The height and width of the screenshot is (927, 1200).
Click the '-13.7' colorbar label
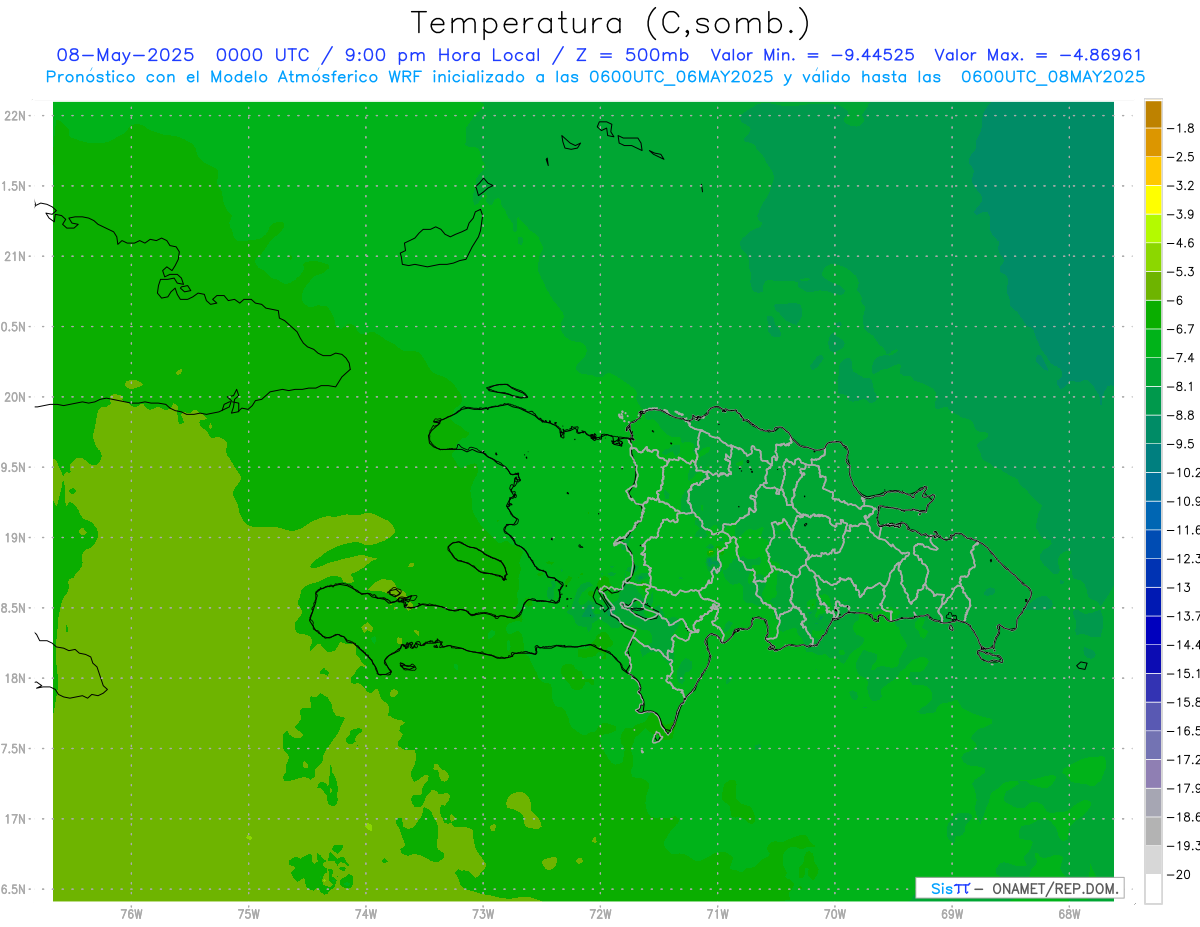pos(1184,615)
